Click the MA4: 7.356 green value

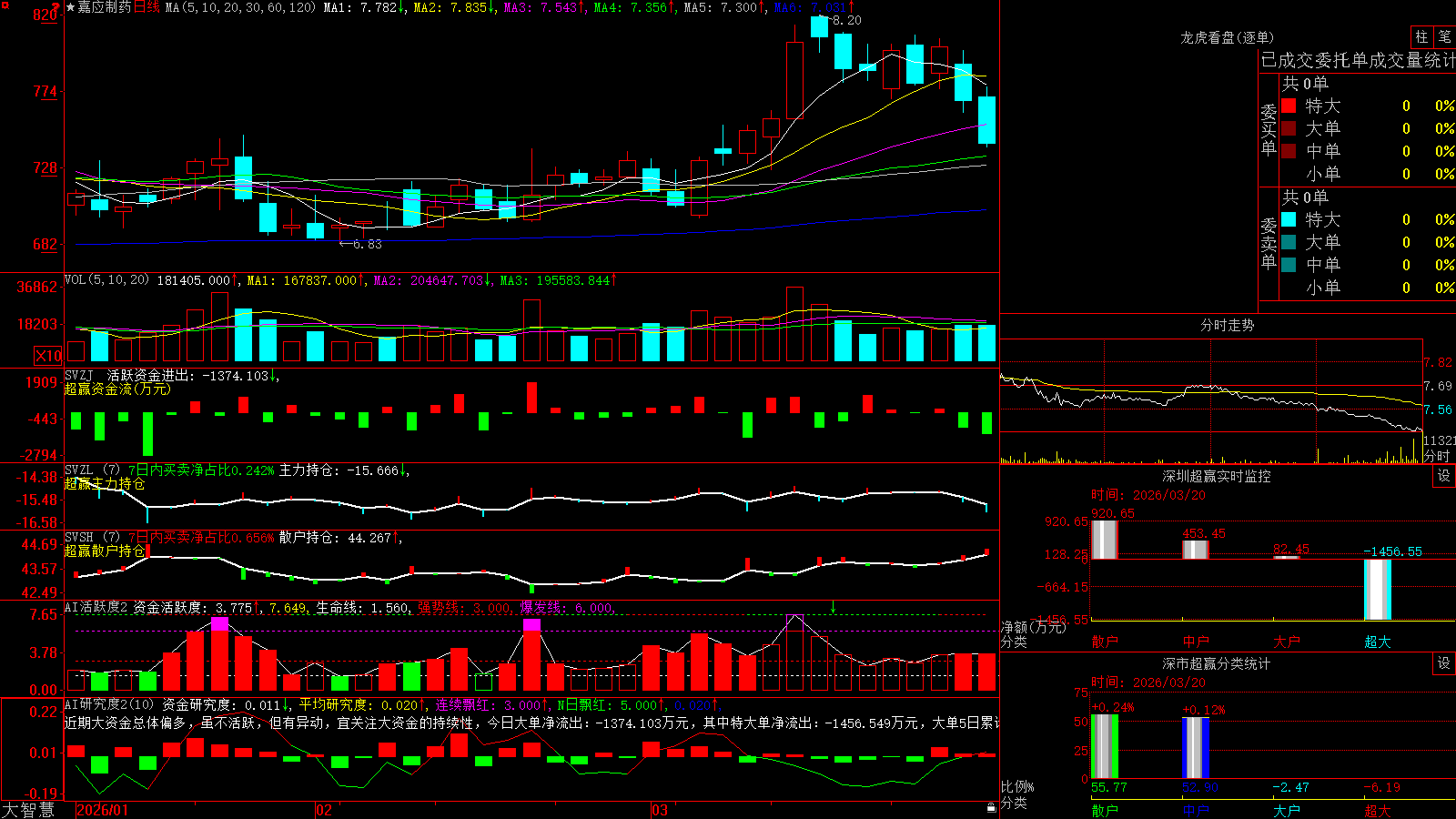point(631,7)
